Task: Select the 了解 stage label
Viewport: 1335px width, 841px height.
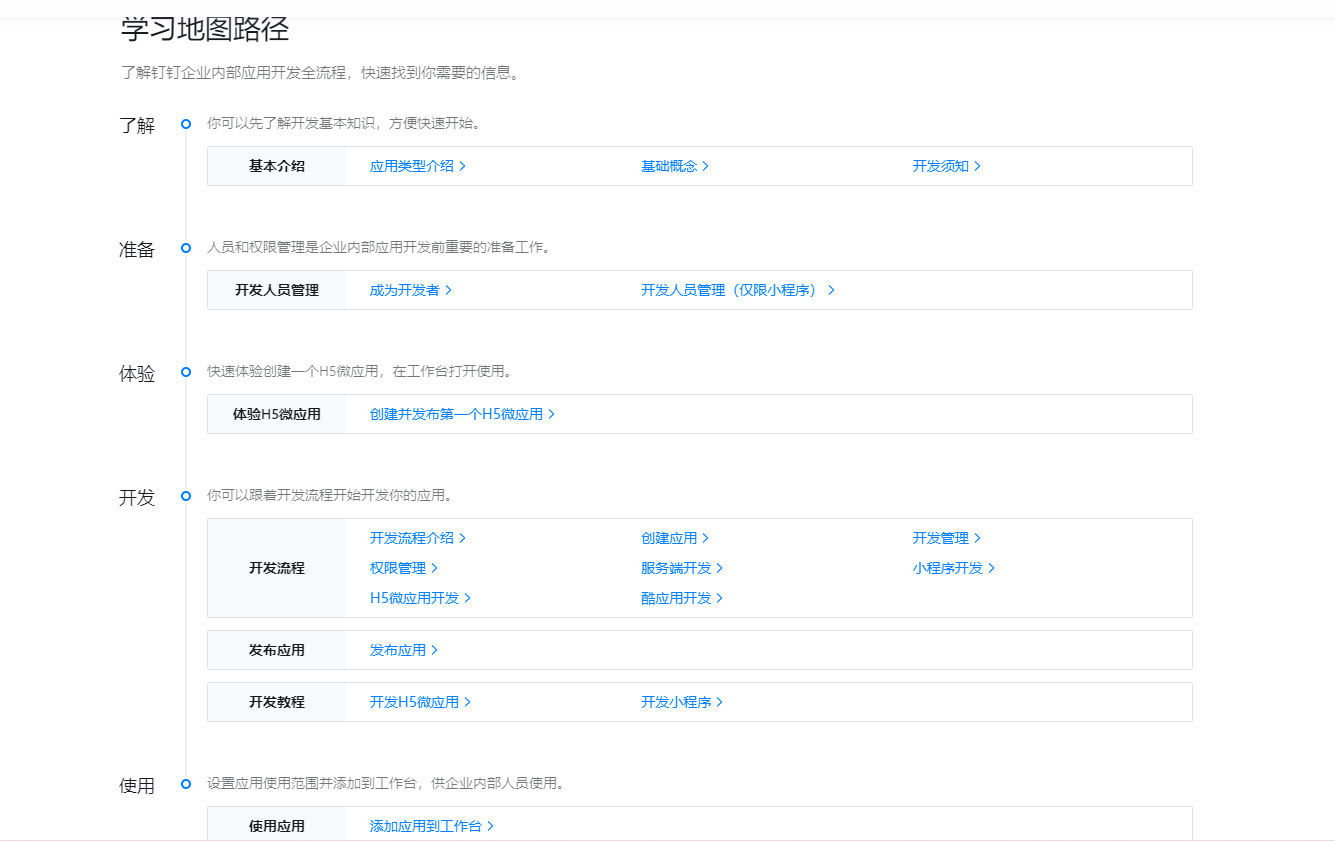Action: pos(137,126)
